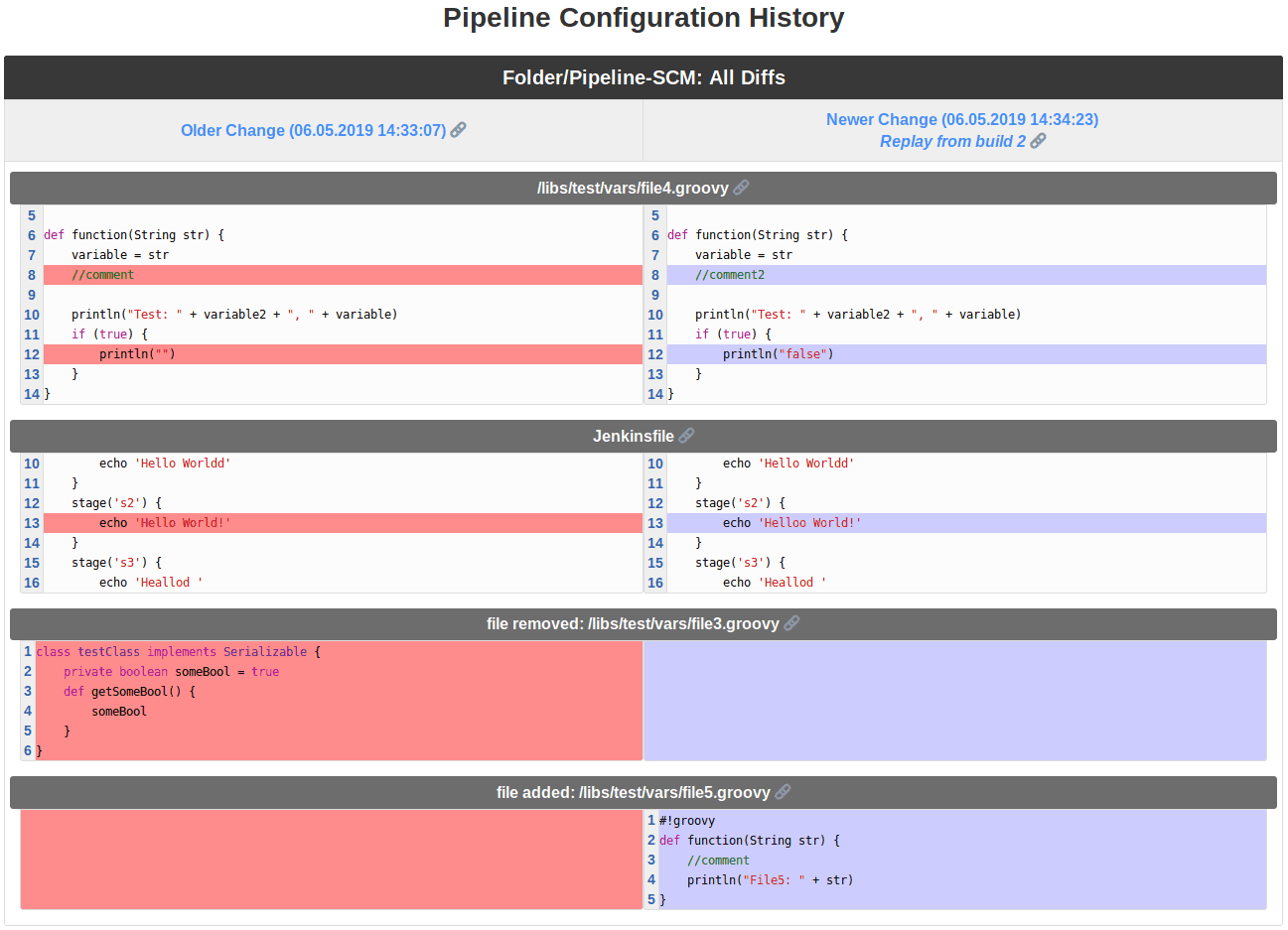Click the link icon for removed file3.groovy
The image size is (1288, 930).
point(791,623)
